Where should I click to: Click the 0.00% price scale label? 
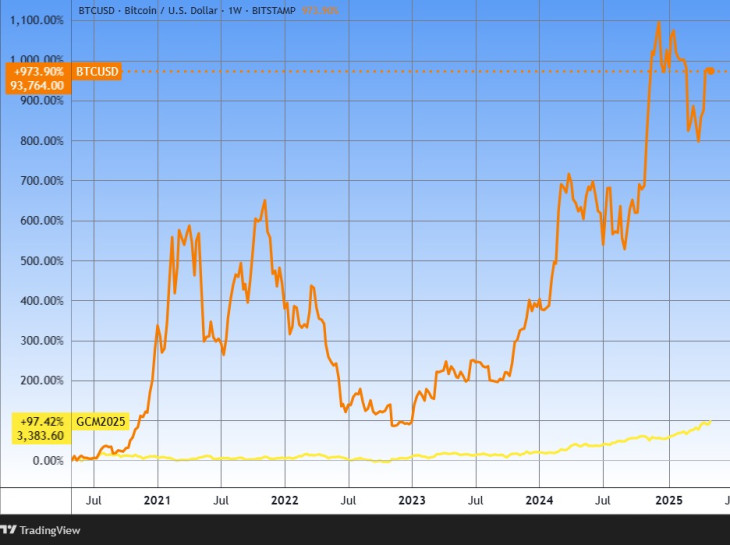[x=48, y=461]
